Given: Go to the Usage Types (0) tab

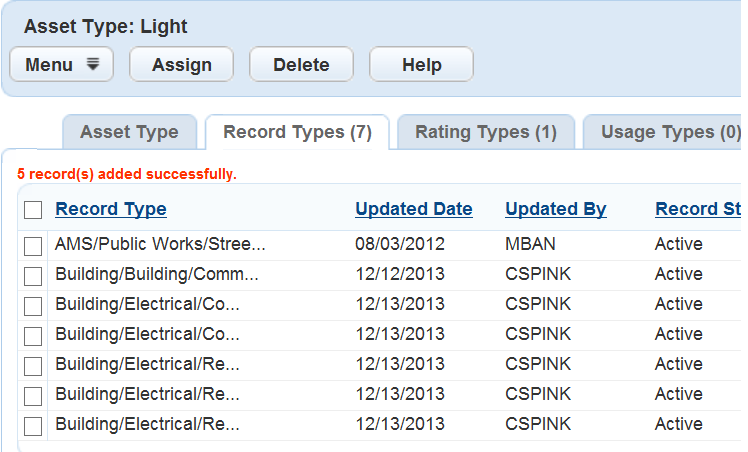Looking at the screenshot, I should 670,132.
